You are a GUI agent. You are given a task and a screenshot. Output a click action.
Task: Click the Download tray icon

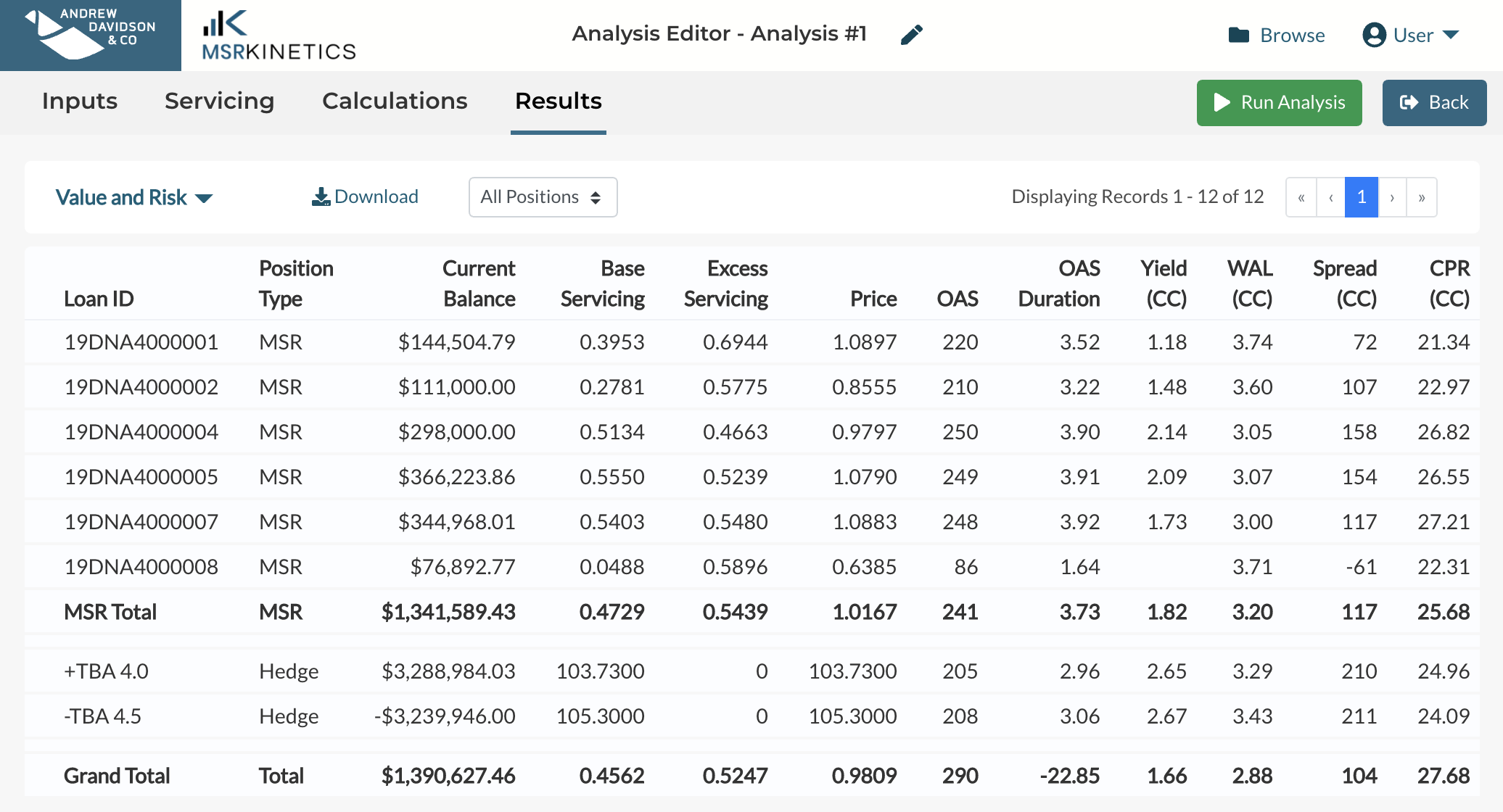tap(321, 196)
